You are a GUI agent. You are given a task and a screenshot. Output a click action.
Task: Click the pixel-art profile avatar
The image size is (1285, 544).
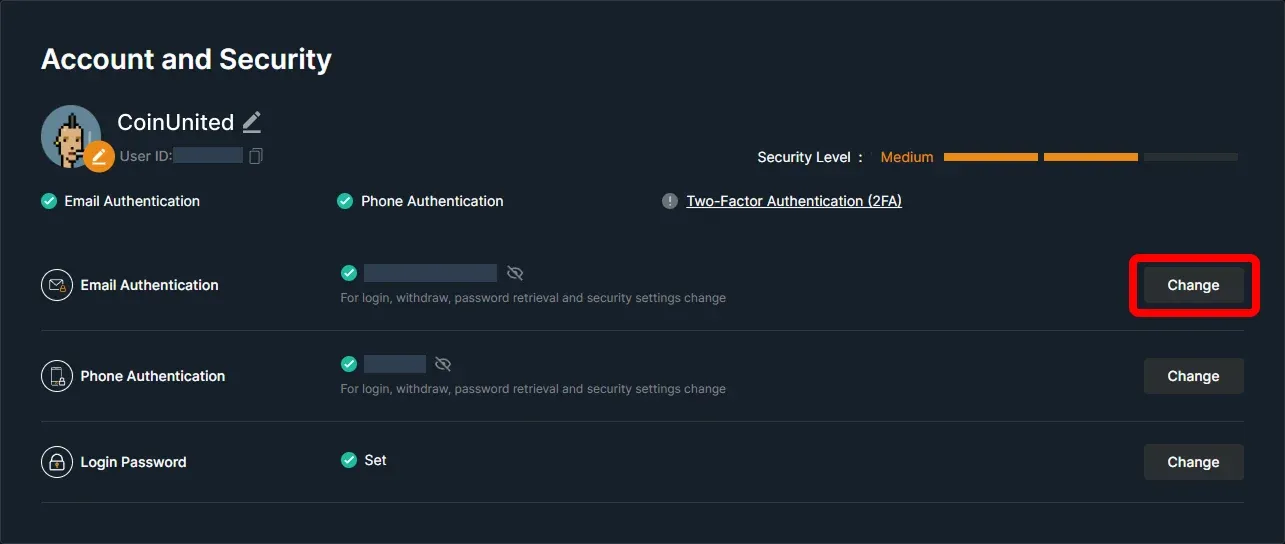tap(71, 136)
